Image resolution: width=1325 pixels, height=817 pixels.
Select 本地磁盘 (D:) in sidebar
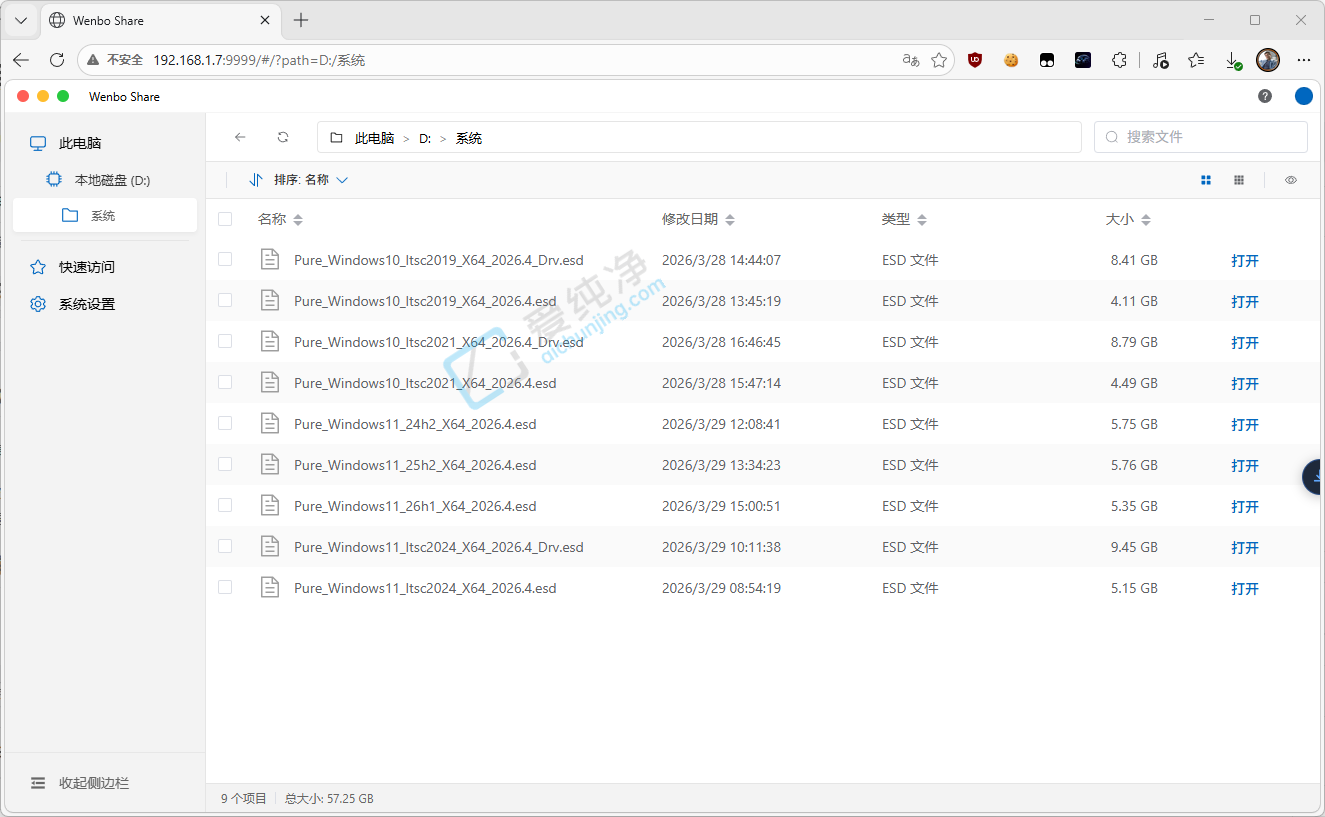coord(105,180)
